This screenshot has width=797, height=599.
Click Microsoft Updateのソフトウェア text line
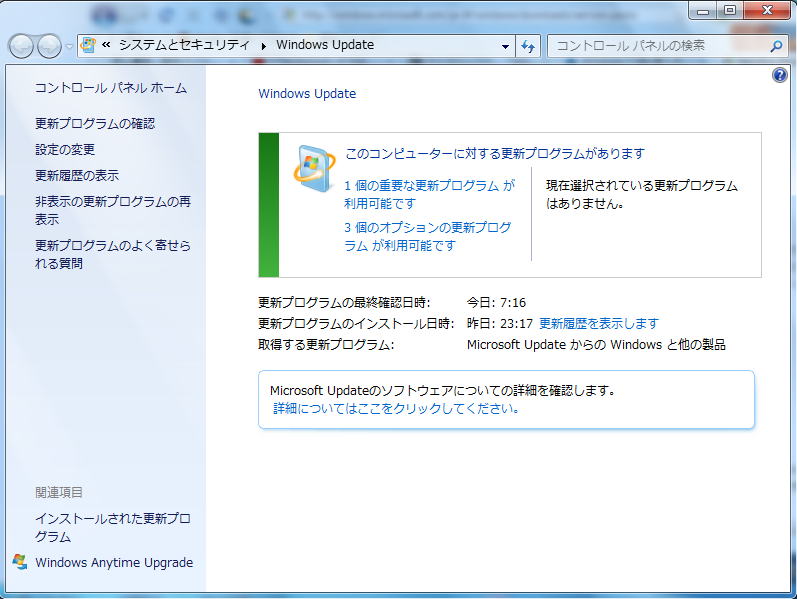click(443, 391)
